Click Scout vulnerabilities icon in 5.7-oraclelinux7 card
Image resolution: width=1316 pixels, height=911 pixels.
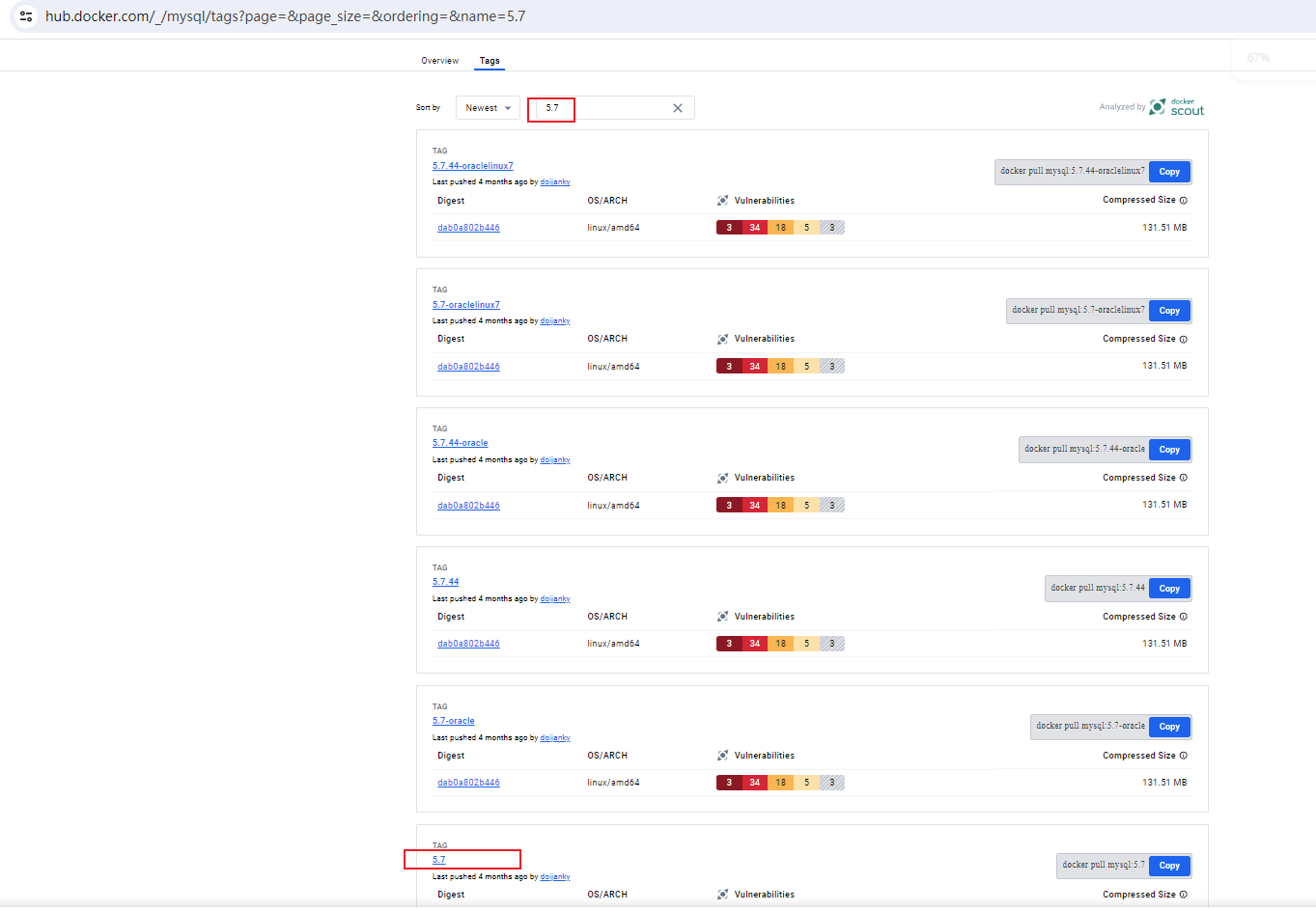tap(722, 340)
